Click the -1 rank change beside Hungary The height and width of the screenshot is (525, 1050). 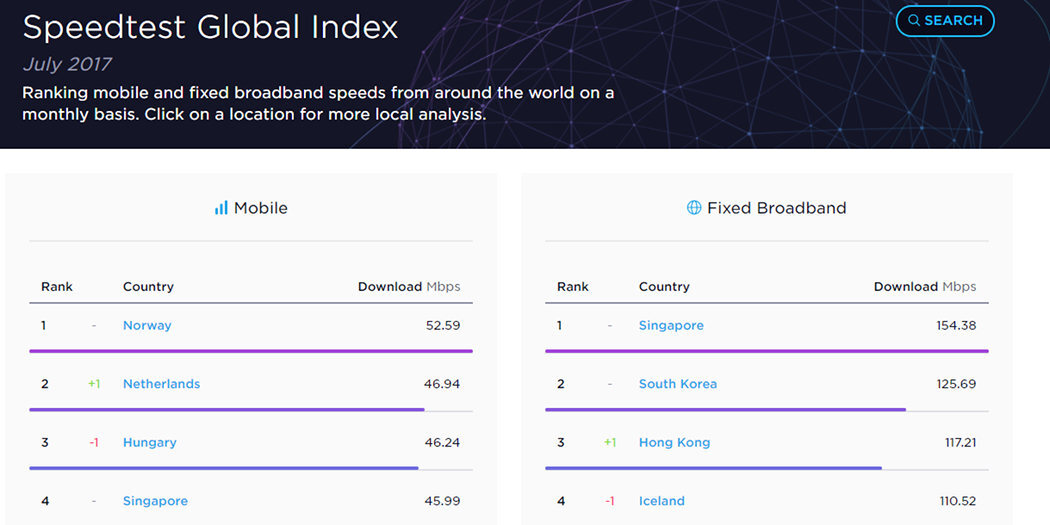click(94, 443)
